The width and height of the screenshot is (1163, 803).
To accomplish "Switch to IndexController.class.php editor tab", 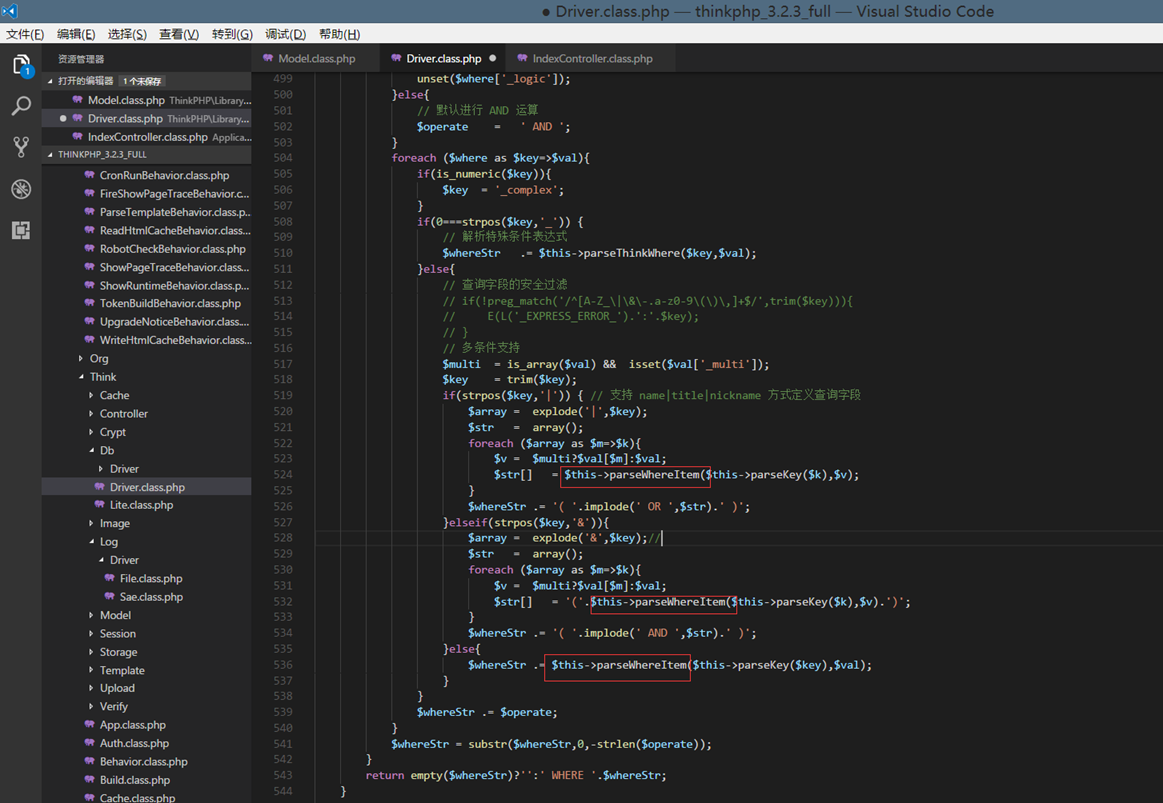I will coord(592,59).
